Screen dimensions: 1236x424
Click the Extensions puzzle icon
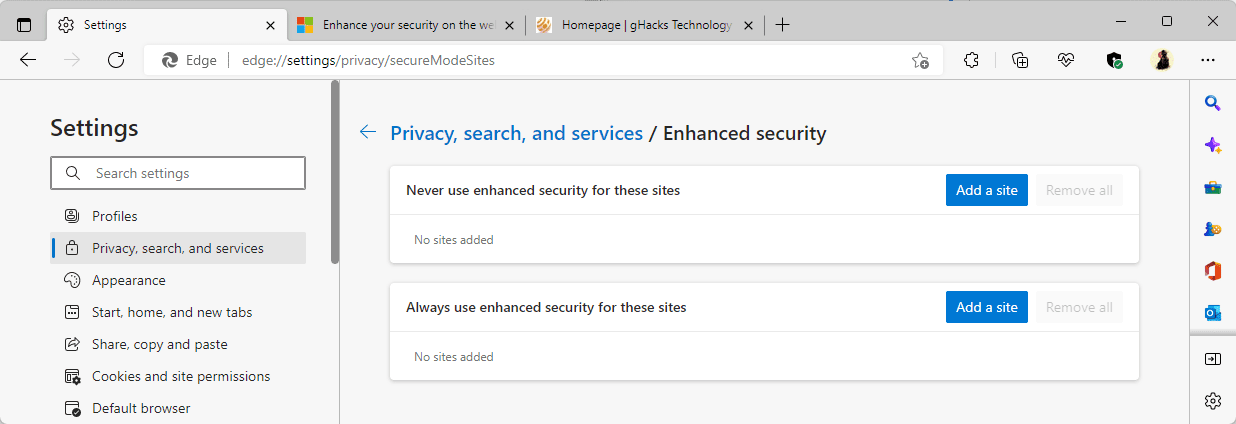[970, 60]
